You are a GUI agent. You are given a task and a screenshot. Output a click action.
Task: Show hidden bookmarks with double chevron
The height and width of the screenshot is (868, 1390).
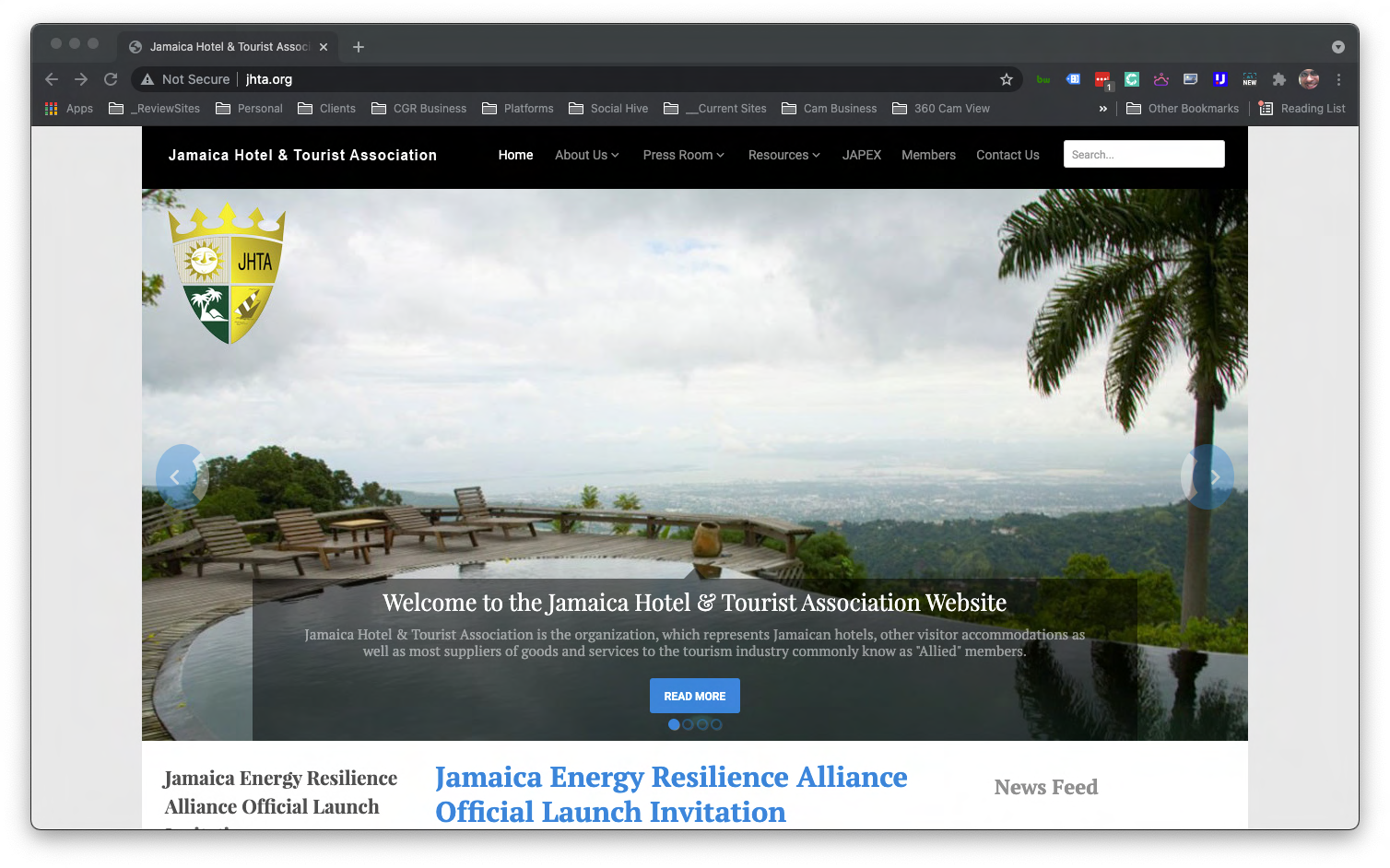click(1103, 109)
